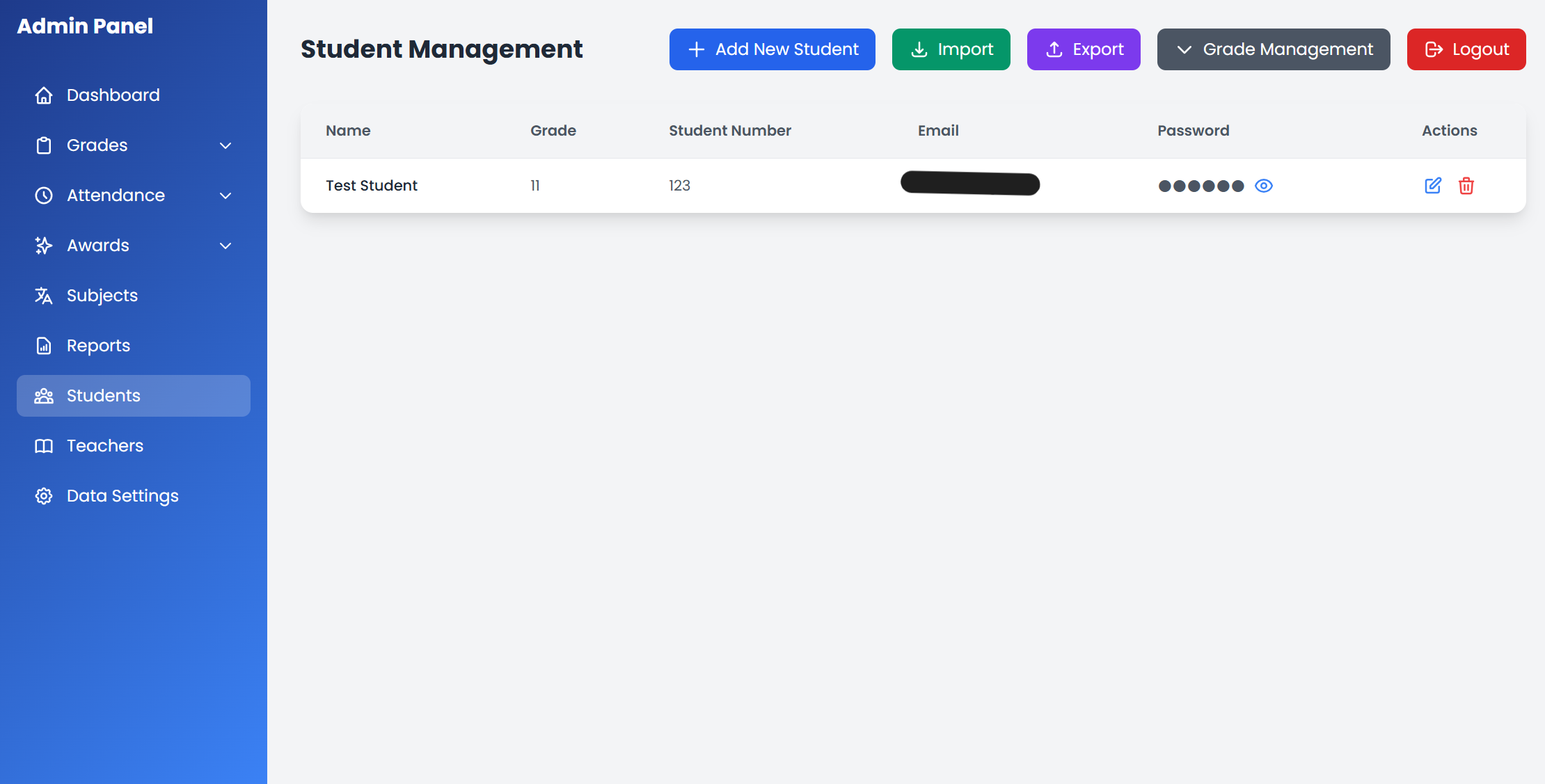Viewport: 1545px width, 784px height.
Task: Open the Reports section
Action: click(134, 346)
